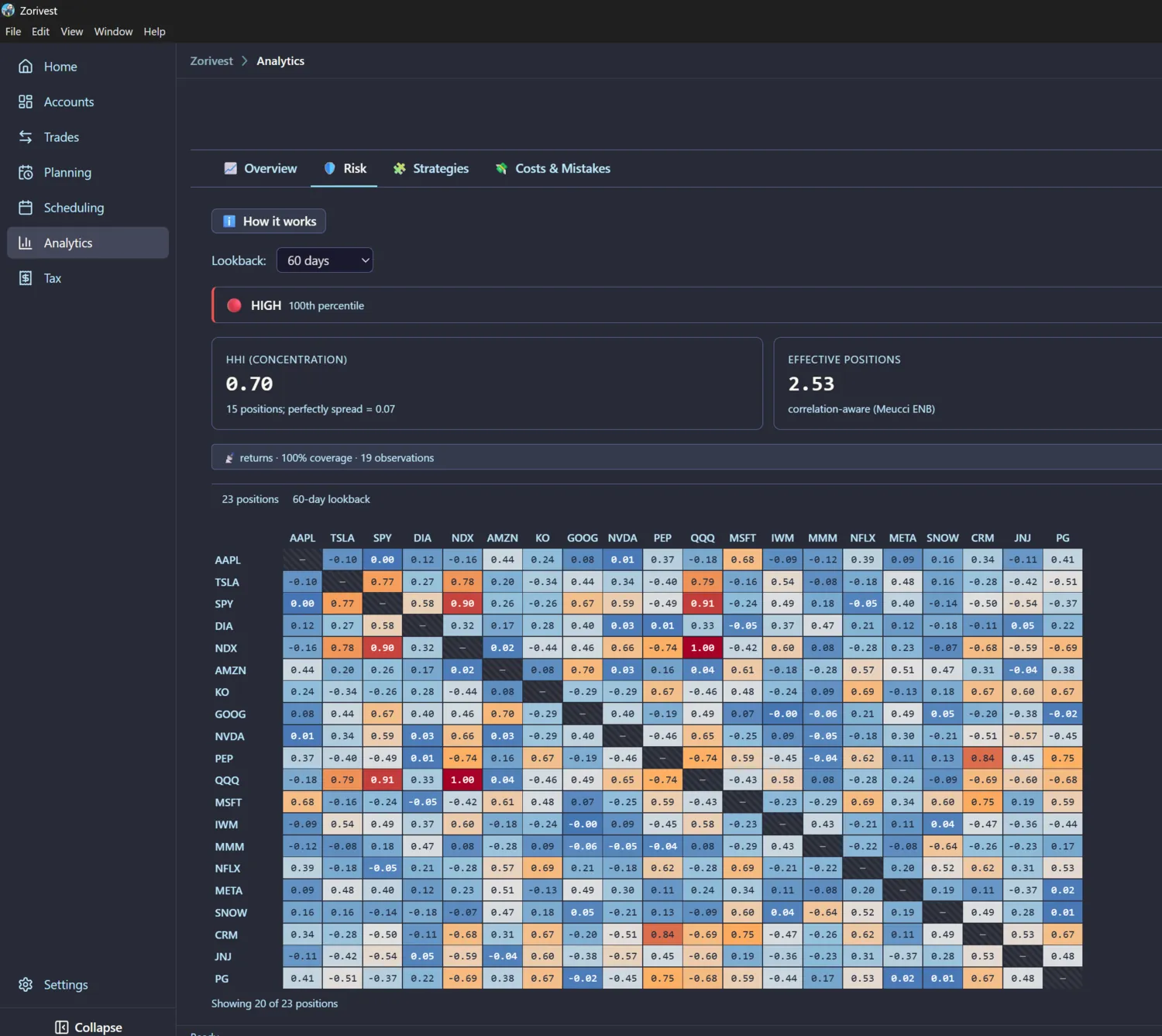Open the Window menu
Image resolution: width=1162 pixels, height=1036 pixels.
coord(113,32)
